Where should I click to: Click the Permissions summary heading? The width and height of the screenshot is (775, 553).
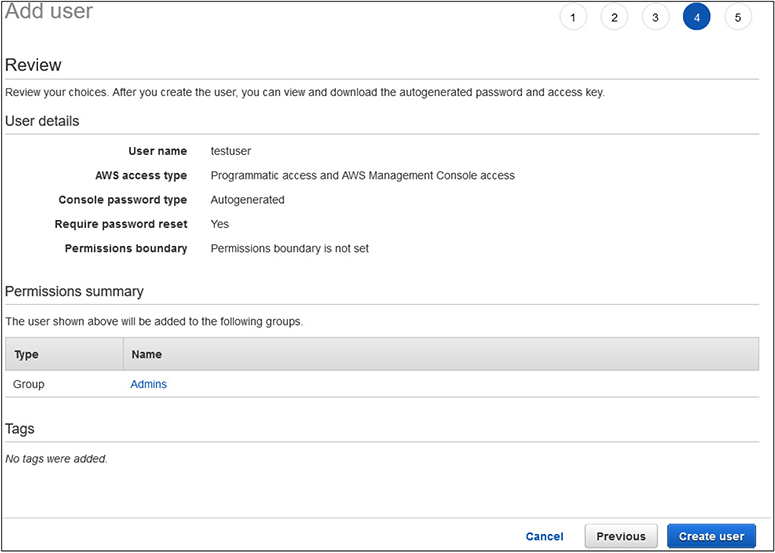point(74,291)
